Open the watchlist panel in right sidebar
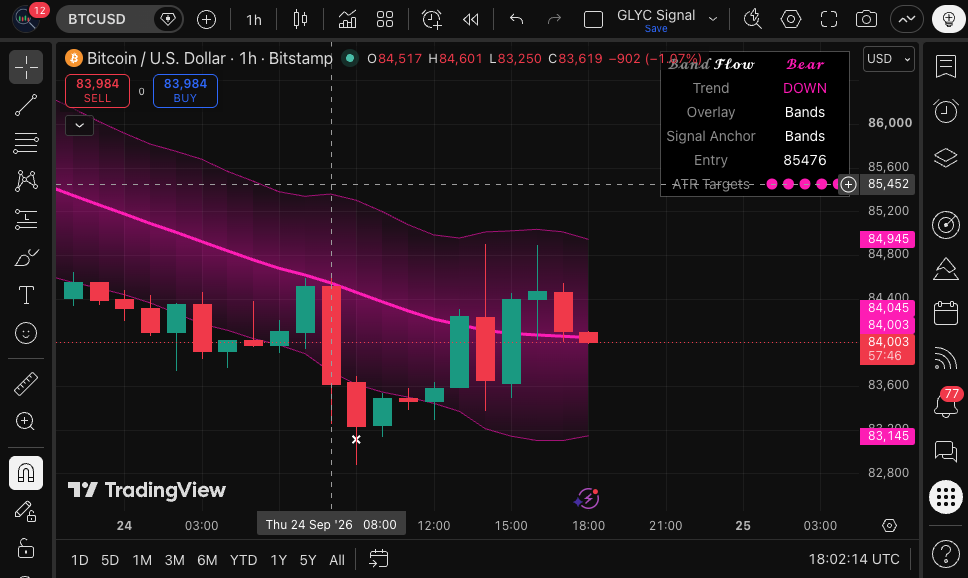Screen dimensions: 968x578 [x=946, y=66]
